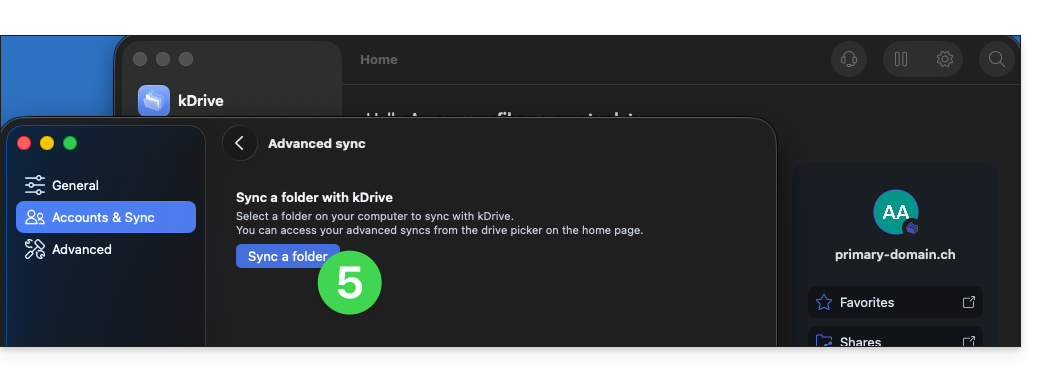Click the green number 5 badge
The width and height of the screenshot is (1056, 382).
pos(350,283)
